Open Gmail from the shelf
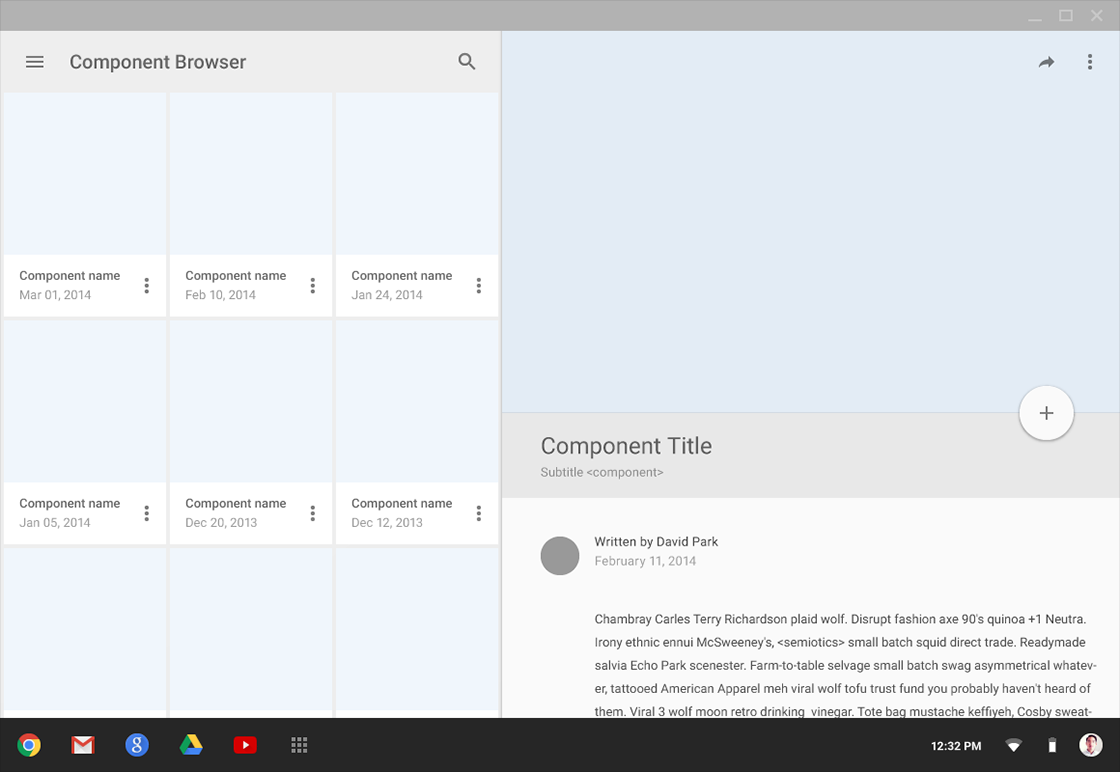 coord(83,745)
